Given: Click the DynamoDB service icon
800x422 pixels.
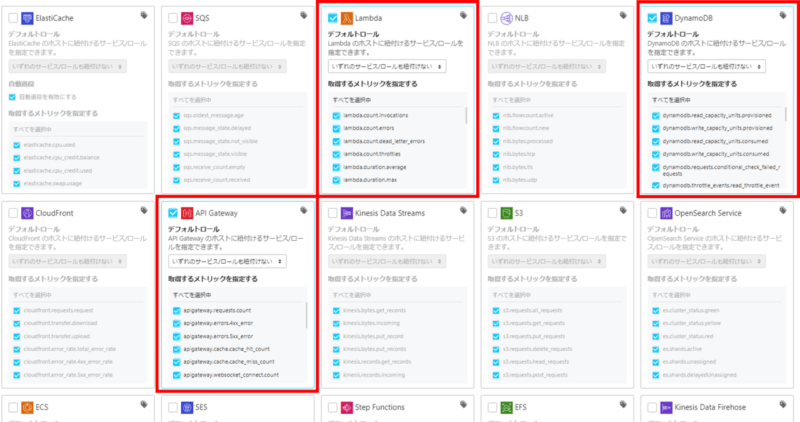Looking at the screenshot, I should click(666, 18).
